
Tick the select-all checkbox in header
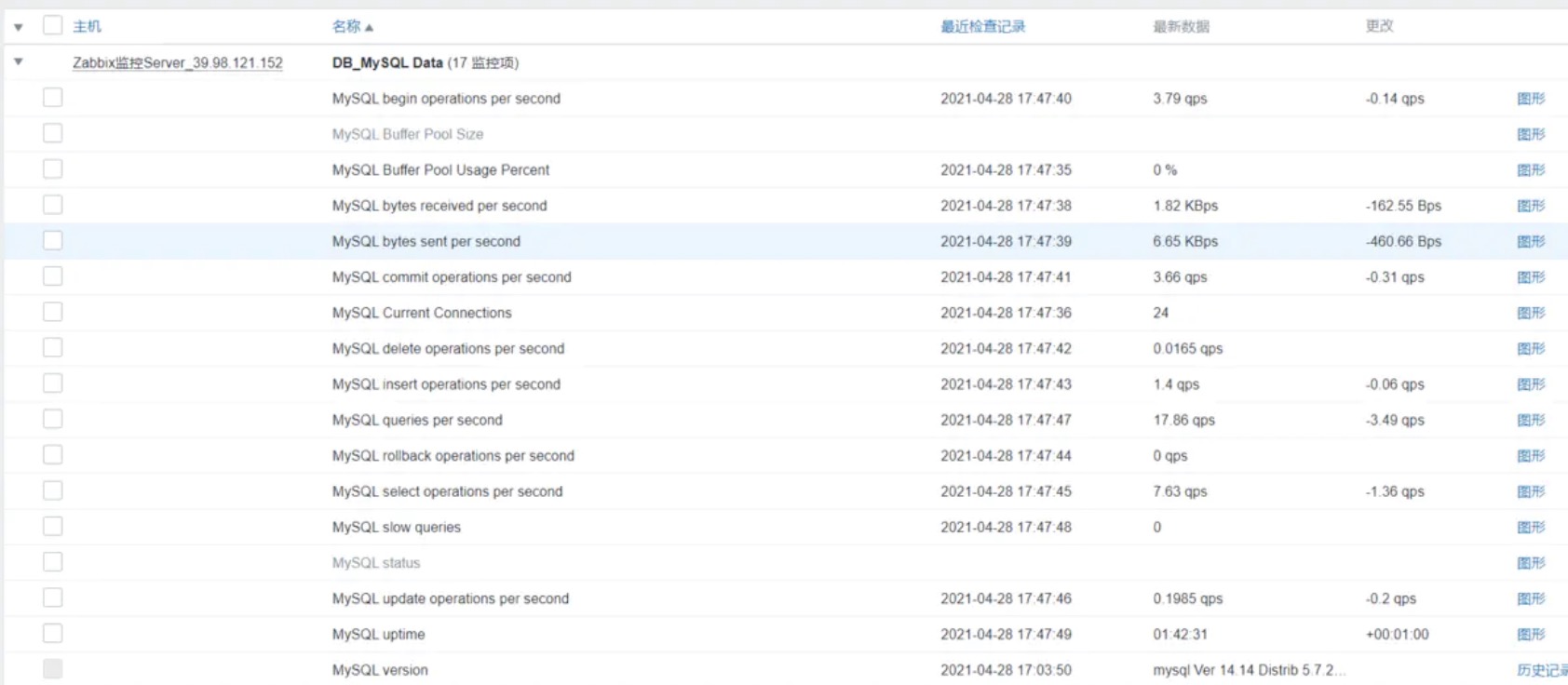pos(53,26)
